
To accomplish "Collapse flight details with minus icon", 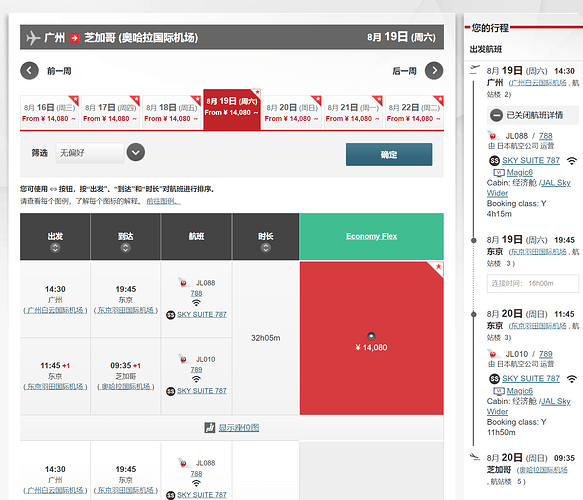I will coord(496,115).
